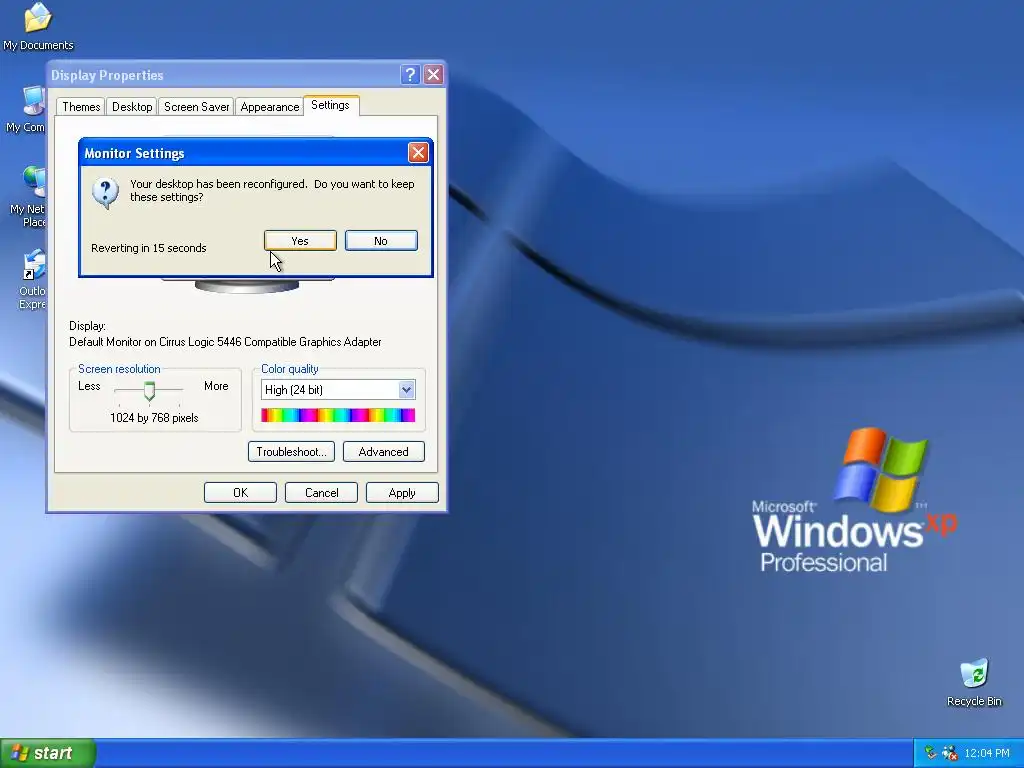Open Advanced display settings
1024x768 pixels.
point(383,451)
